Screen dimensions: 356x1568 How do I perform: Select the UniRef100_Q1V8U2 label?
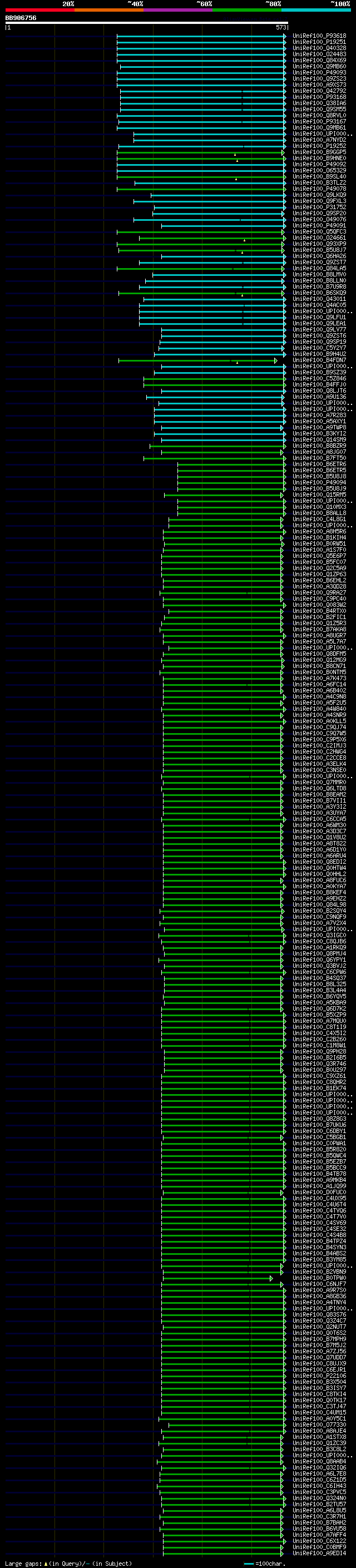pos(319,837)
